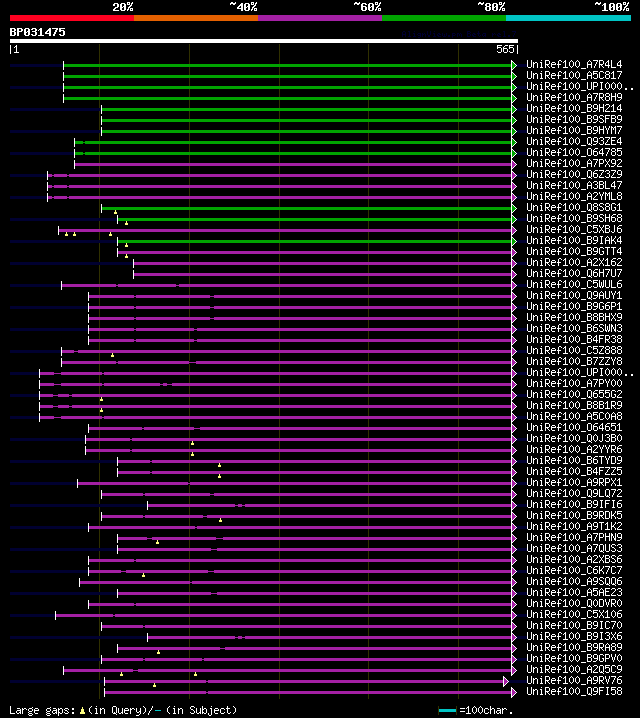Click the purple ~60% identity legend segment
Screen dimensions: 640x718
pyautogui.click(x=320, y=18)
